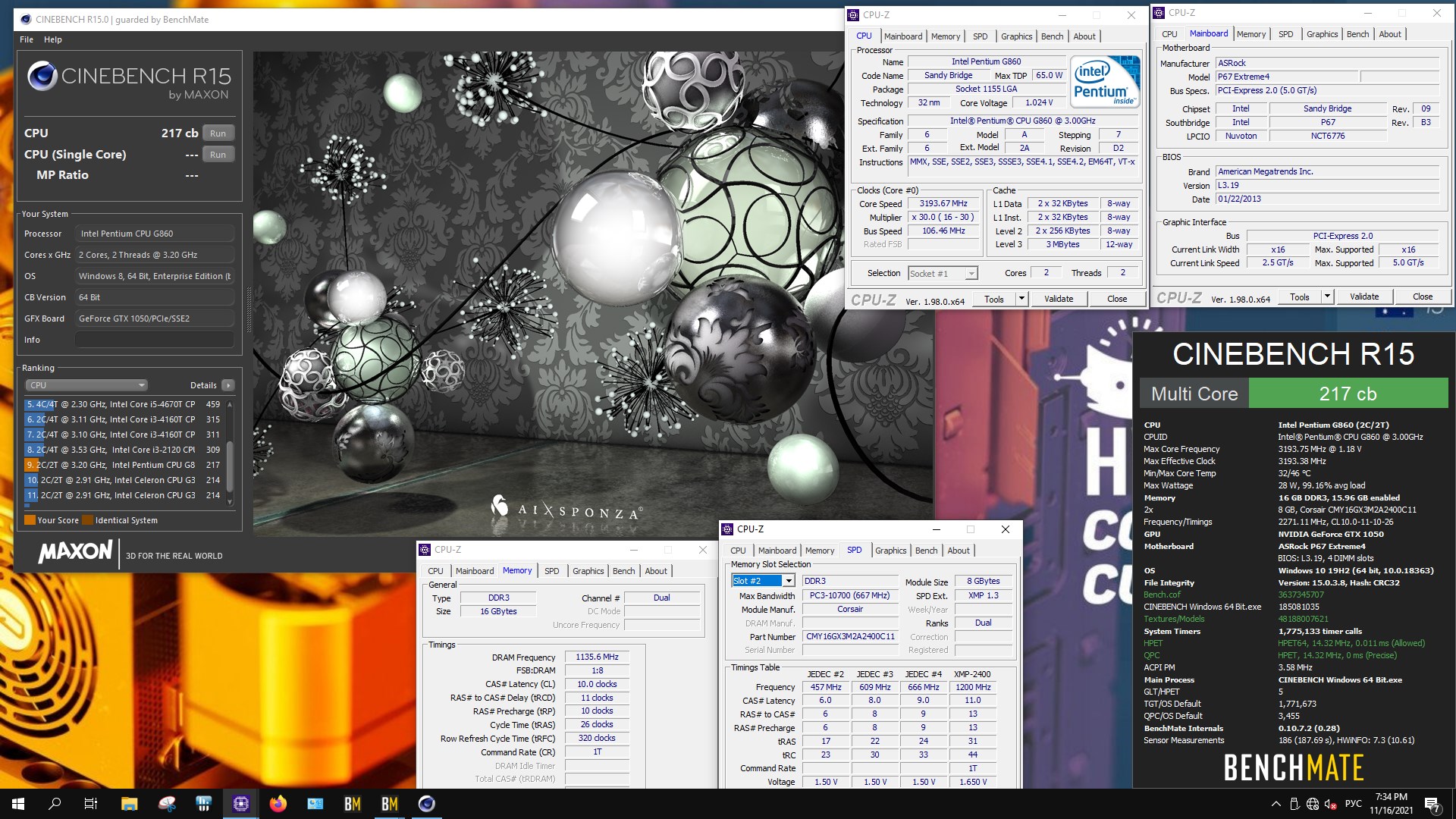Click Cinebench R15 sphere logo in left panel
This screenshot has height=819, width=1456.
point(42,76)
